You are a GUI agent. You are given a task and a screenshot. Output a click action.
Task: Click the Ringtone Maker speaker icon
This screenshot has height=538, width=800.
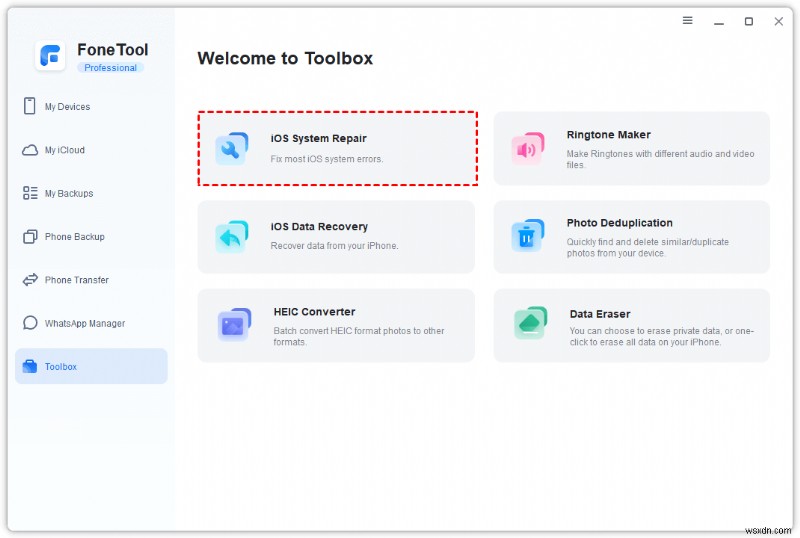click(528, 149)
